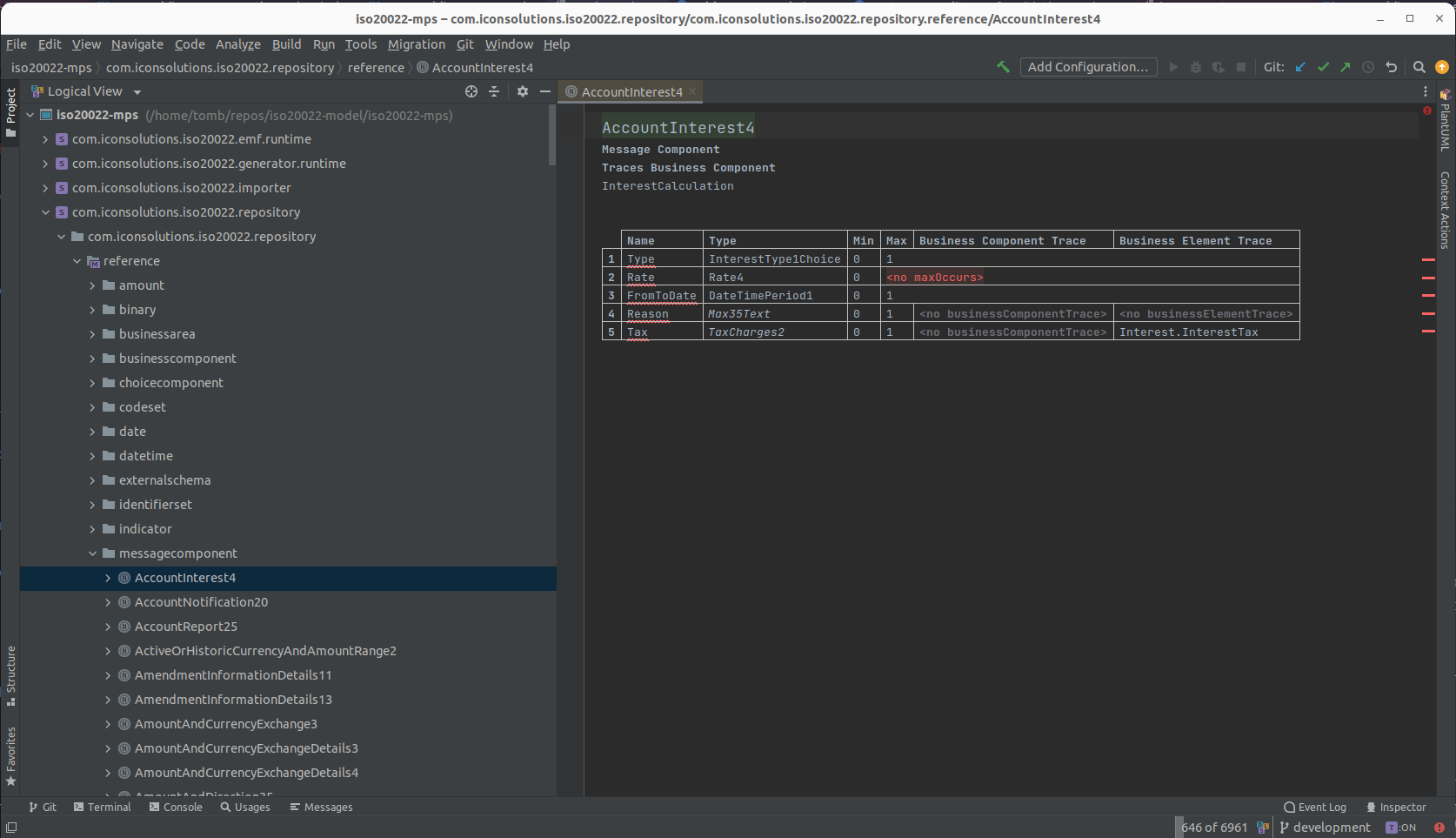The width and height of the screenshot is (1456, 838).
Task: Open the Event Log panel
Action: [1314, 808]
